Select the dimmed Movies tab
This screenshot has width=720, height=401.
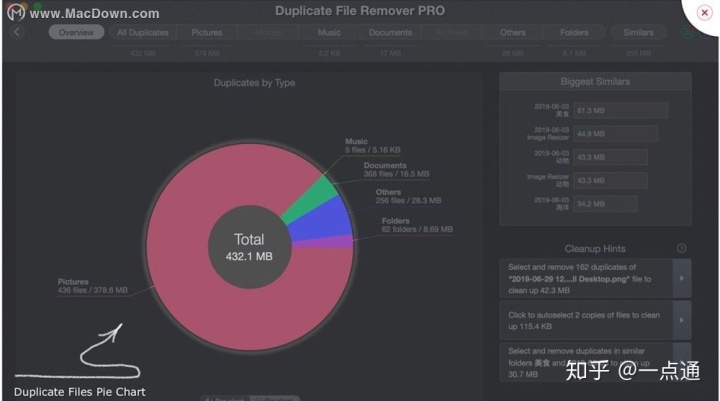[268, 33]
